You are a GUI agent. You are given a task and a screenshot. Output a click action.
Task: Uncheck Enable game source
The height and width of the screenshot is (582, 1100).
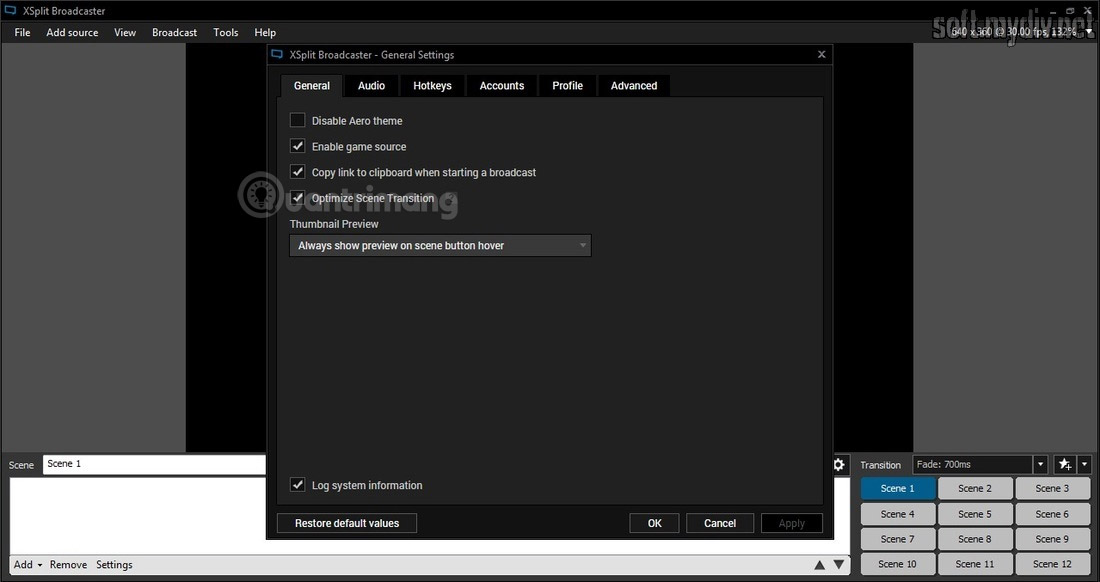point(298,146)
